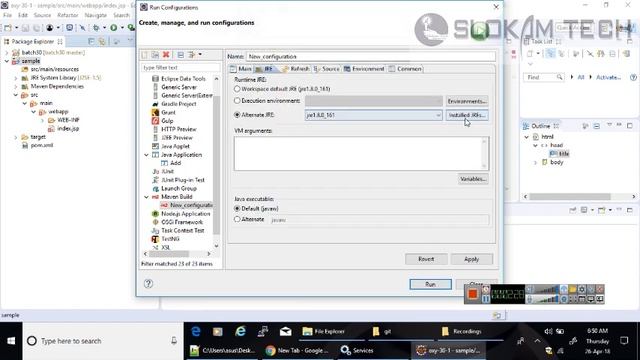Switch to the Refresh tab

tap(296, 69)
